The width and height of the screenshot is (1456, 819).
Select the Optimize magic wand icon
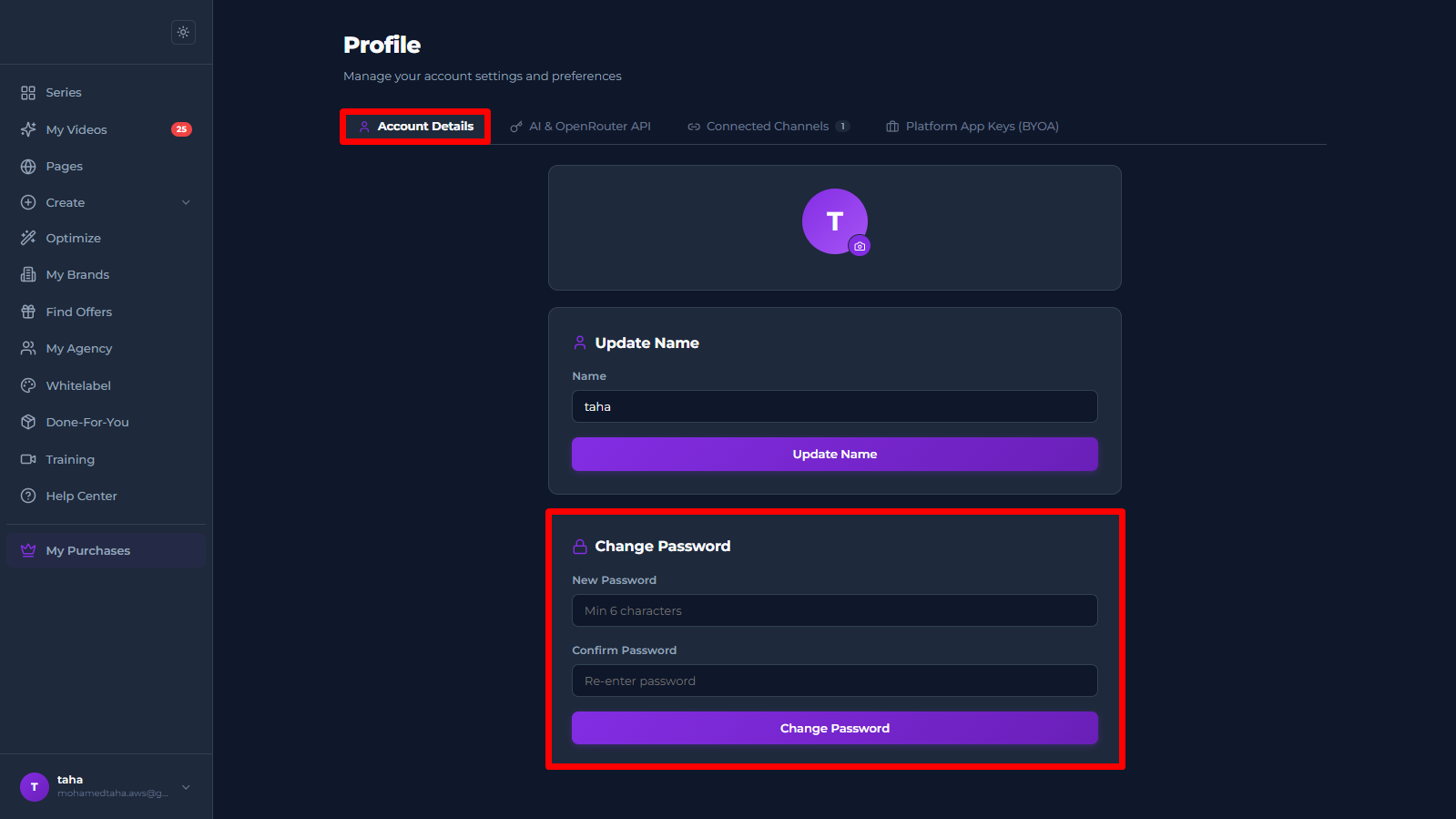(28, 238)
